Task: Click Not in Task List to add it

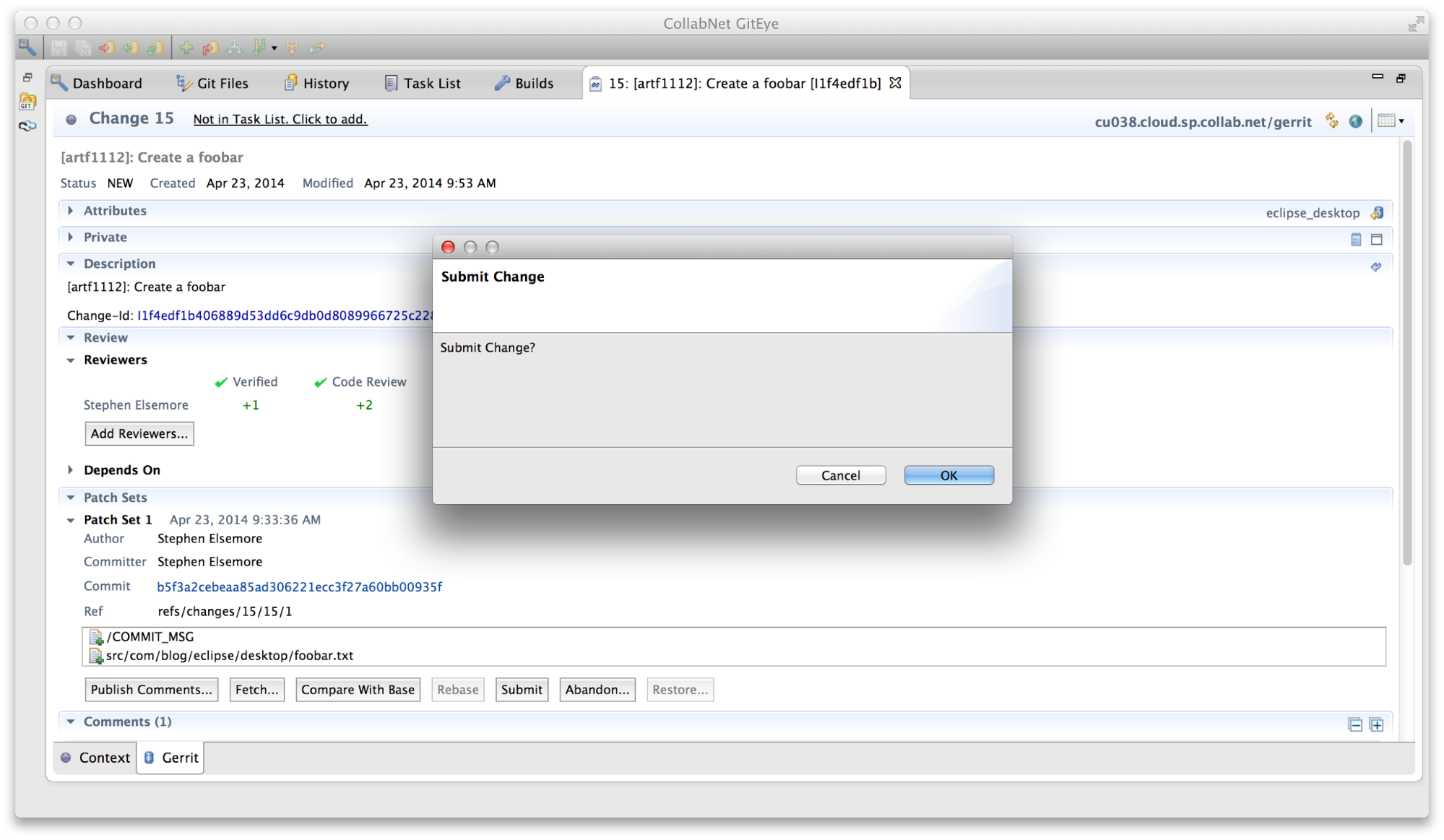Action: click(x=280, y=118)
